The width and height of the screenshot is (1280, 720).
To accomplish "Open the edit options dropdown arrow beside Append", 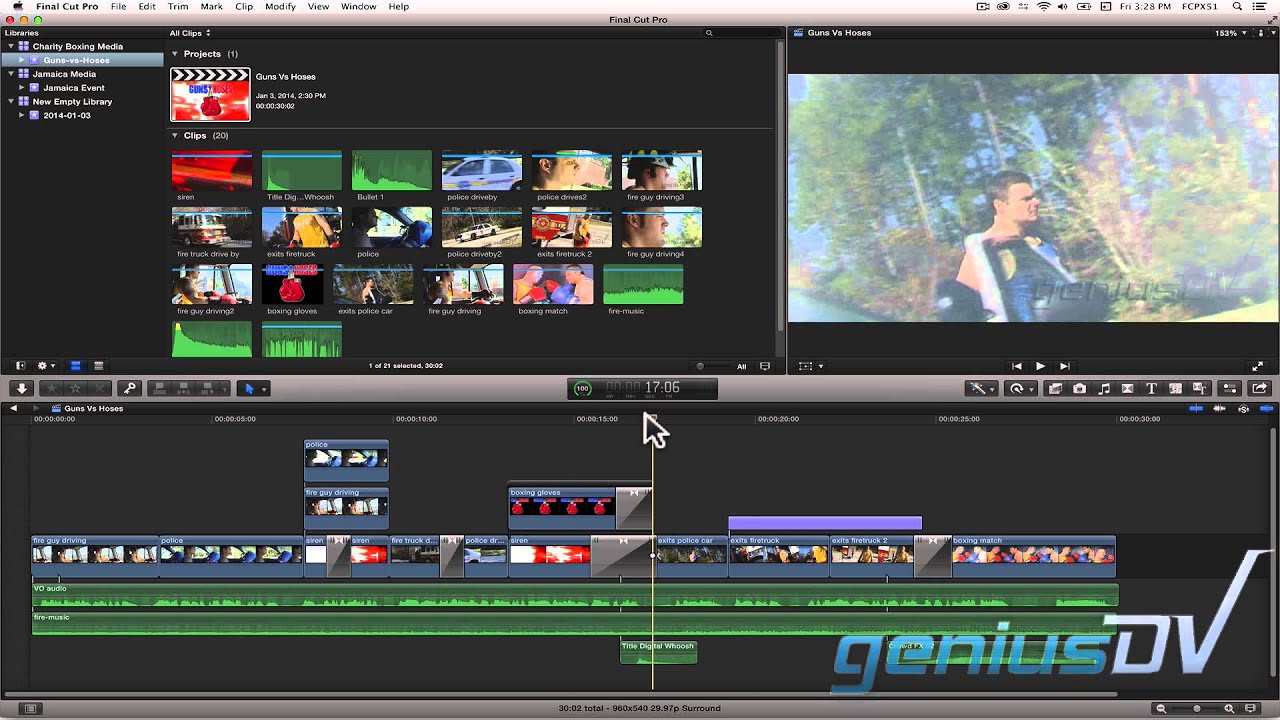I will [x=223, y=389].
